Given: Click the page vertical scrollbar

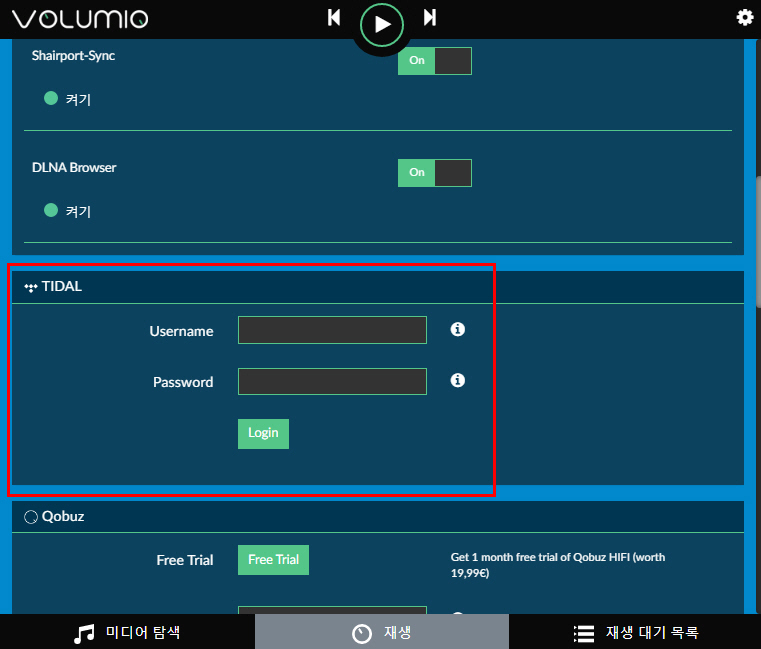Looking at the screenshot, I should (x=758, y=242).
